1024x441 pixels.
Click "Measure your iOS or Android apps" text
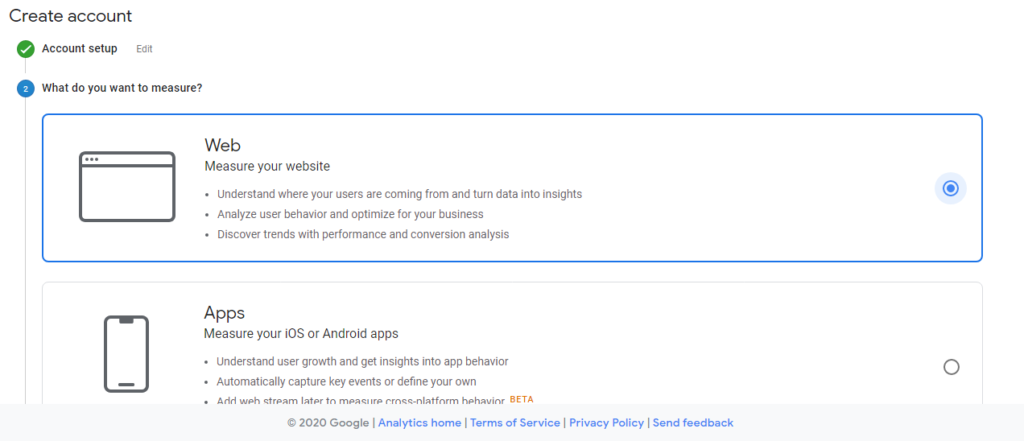pos(301,334)
